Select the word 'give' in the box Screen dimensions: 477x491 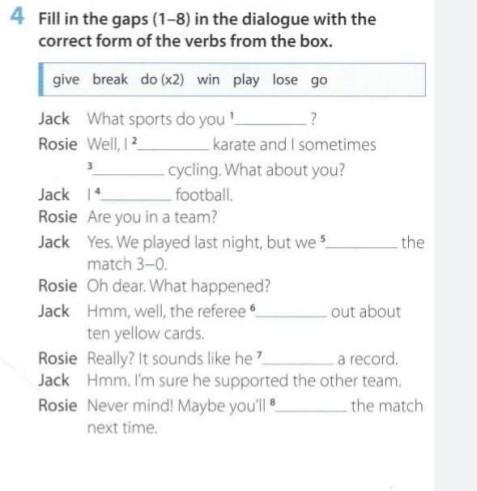(66, 80)
